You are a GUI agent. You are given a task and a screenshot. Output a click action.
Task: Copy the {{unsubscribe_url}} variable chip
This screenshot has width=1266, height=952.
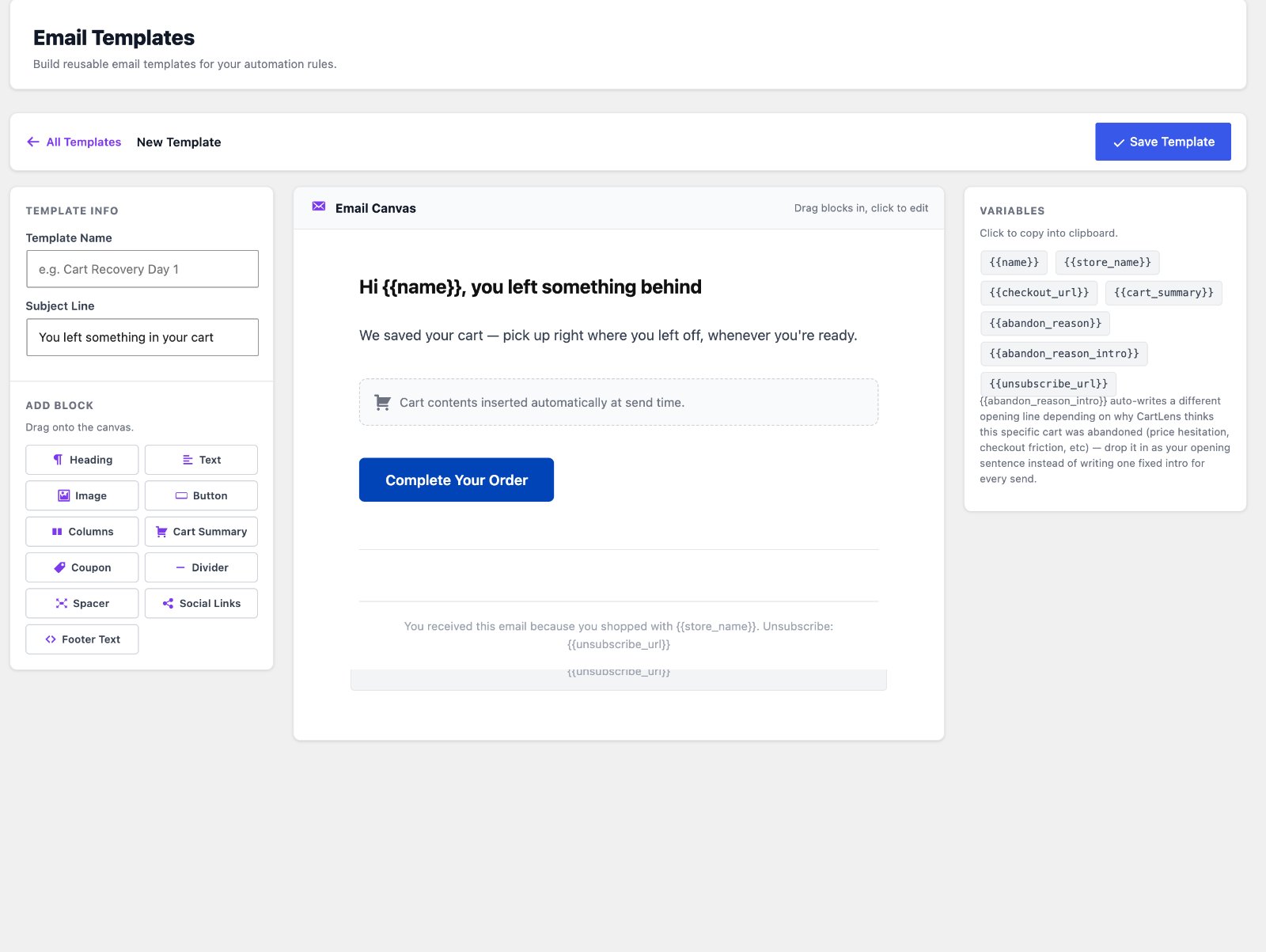[1048, 384]
